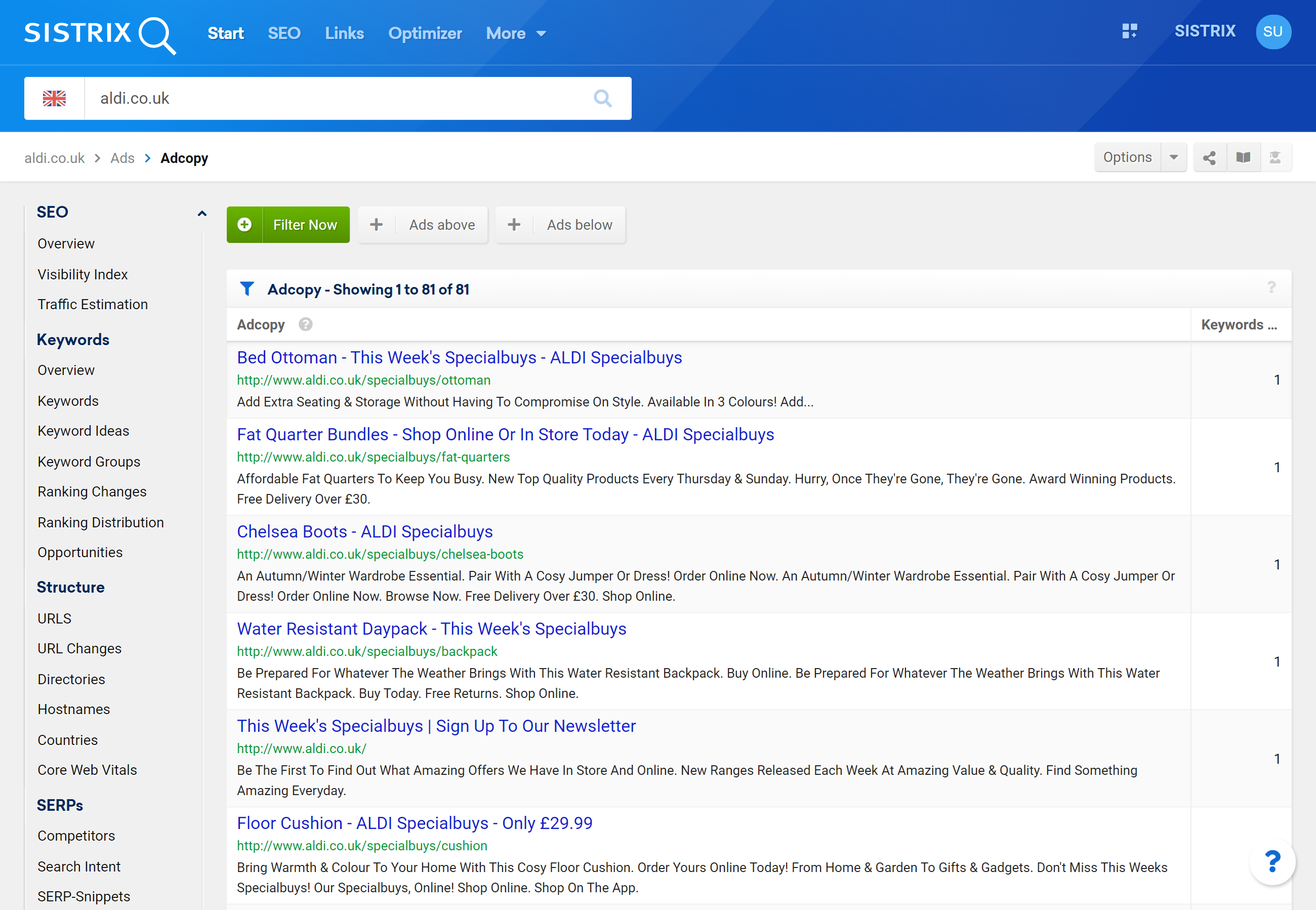Sort by the Keywords column header

[1239, 324]
